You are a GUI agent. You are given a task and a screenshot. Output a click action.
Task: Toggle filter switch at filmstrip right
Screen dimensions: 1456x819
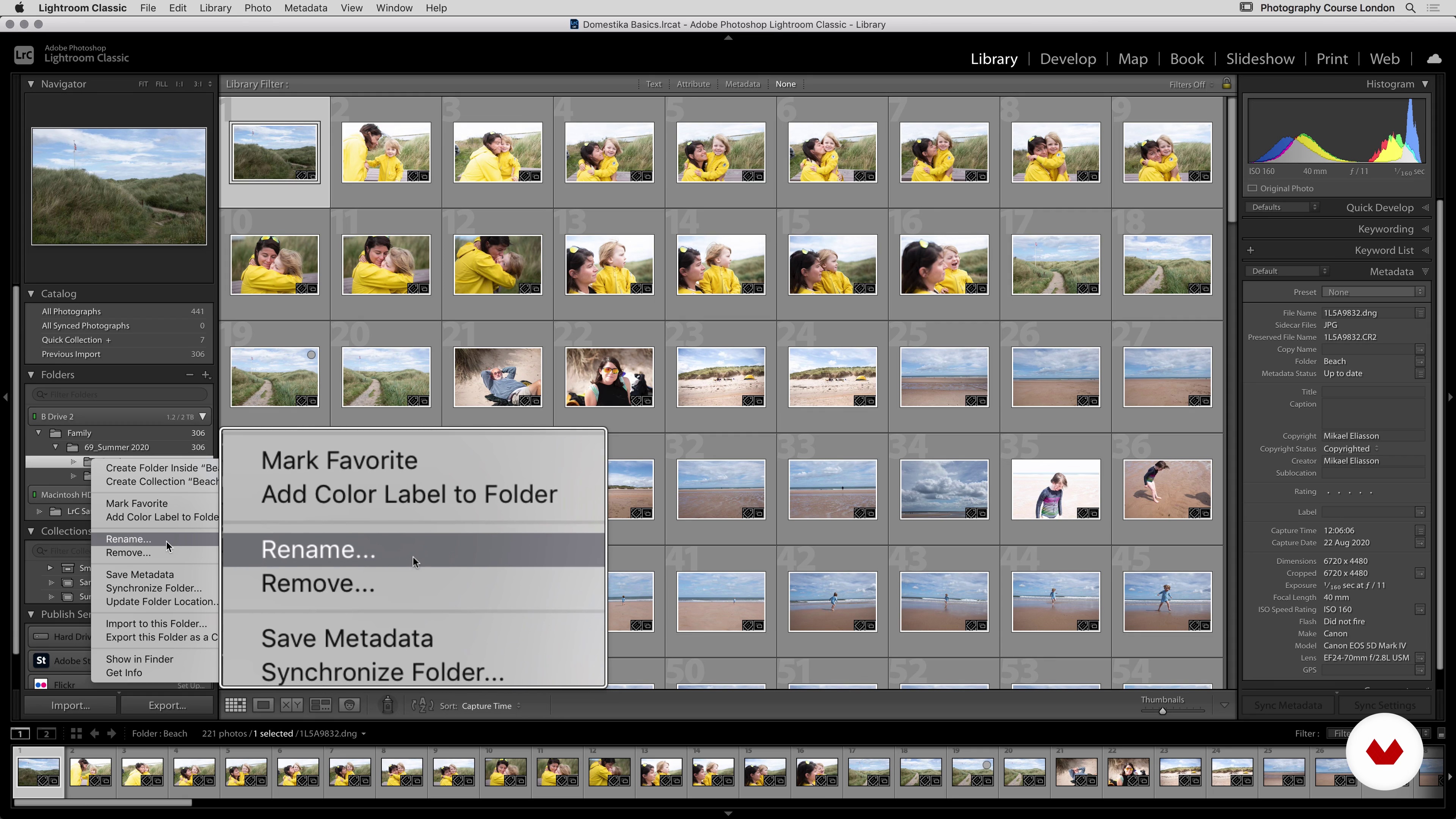point(1441,734)
